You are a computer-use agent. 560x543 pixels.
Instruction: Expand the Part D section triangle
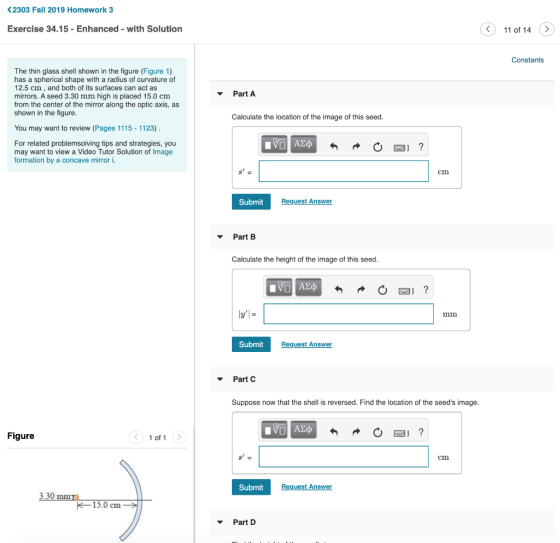220,522
